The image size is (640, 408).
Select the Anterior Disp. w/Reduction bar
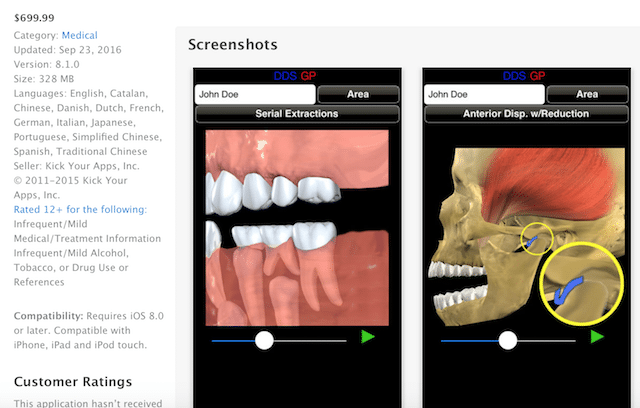coord(526,114)
